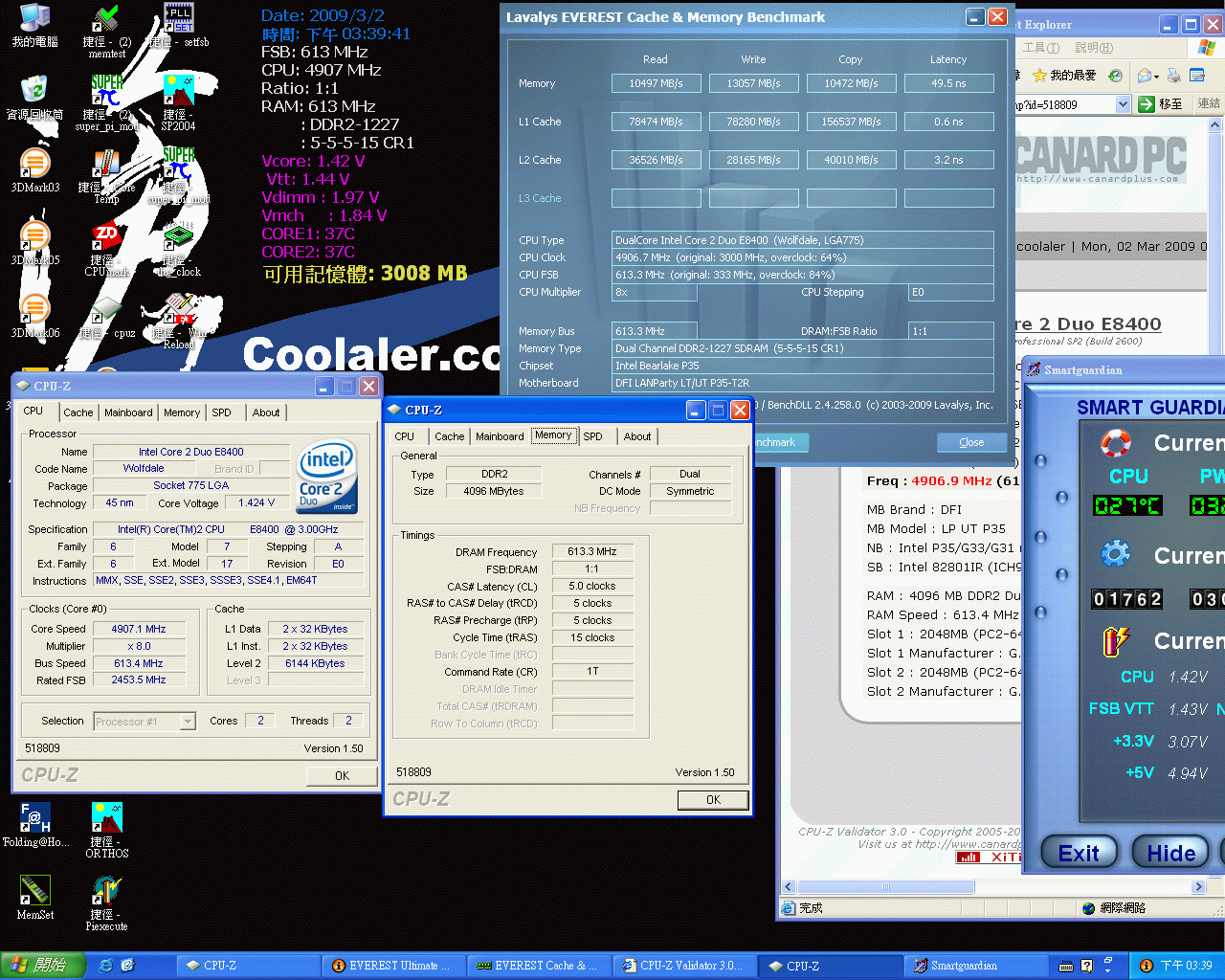1225x980 pixels.
Task: Open the Mail icon dropdown arrow
Action: pos(1158,76)
